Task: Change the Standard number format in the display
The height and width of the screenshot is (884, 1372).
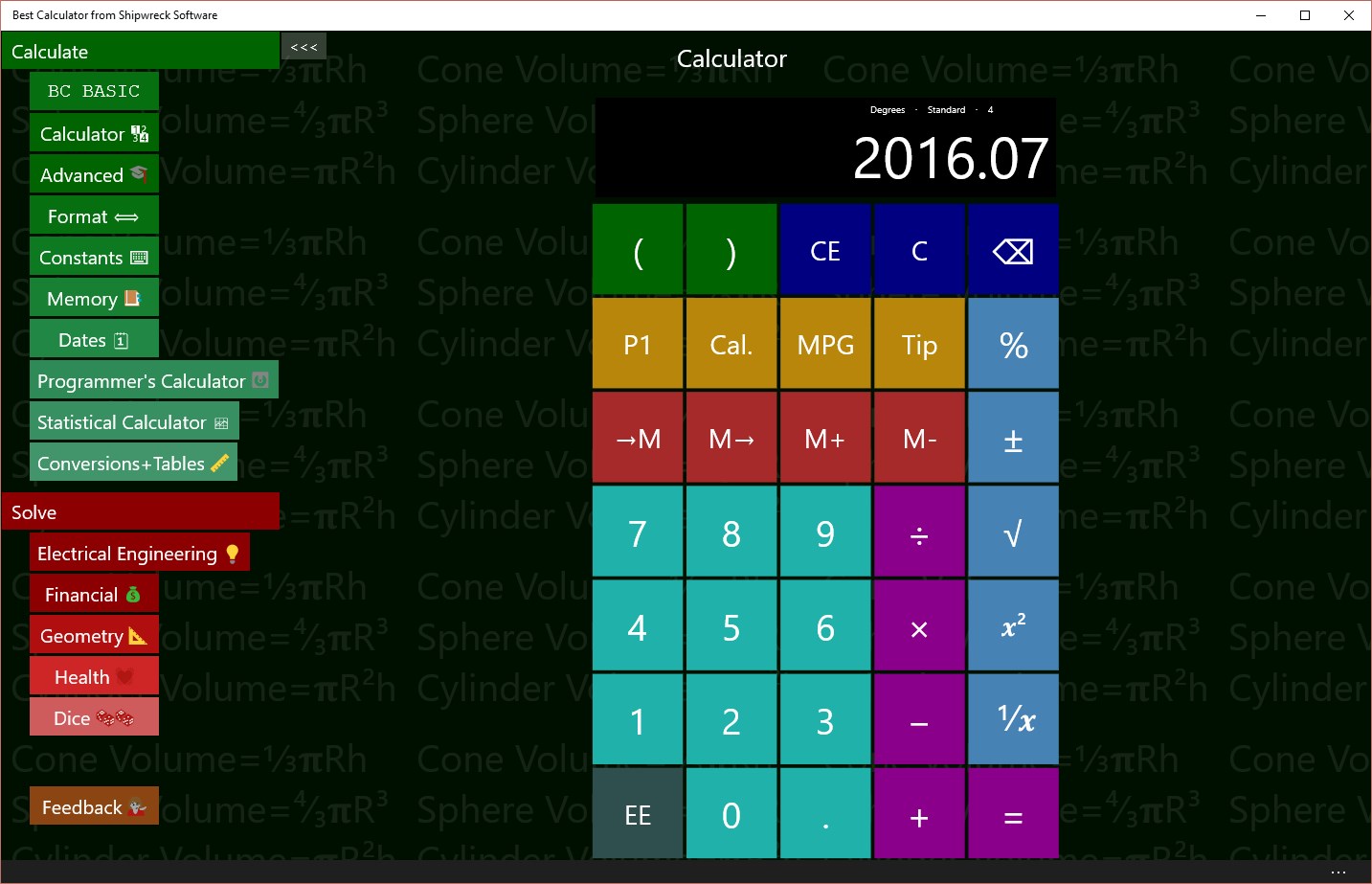Action: [x=946, y=109]
